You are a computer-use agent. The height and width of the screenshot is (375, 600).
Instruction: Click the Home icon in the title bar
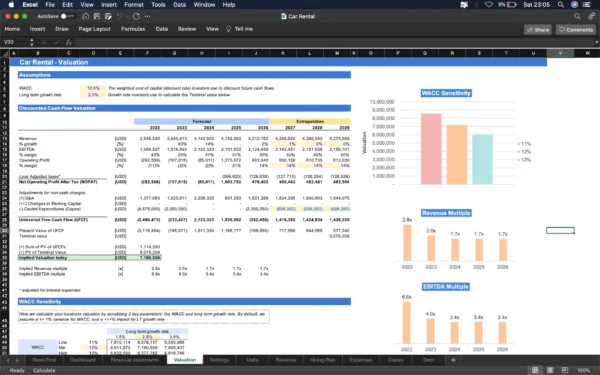[x=86, y=16]
